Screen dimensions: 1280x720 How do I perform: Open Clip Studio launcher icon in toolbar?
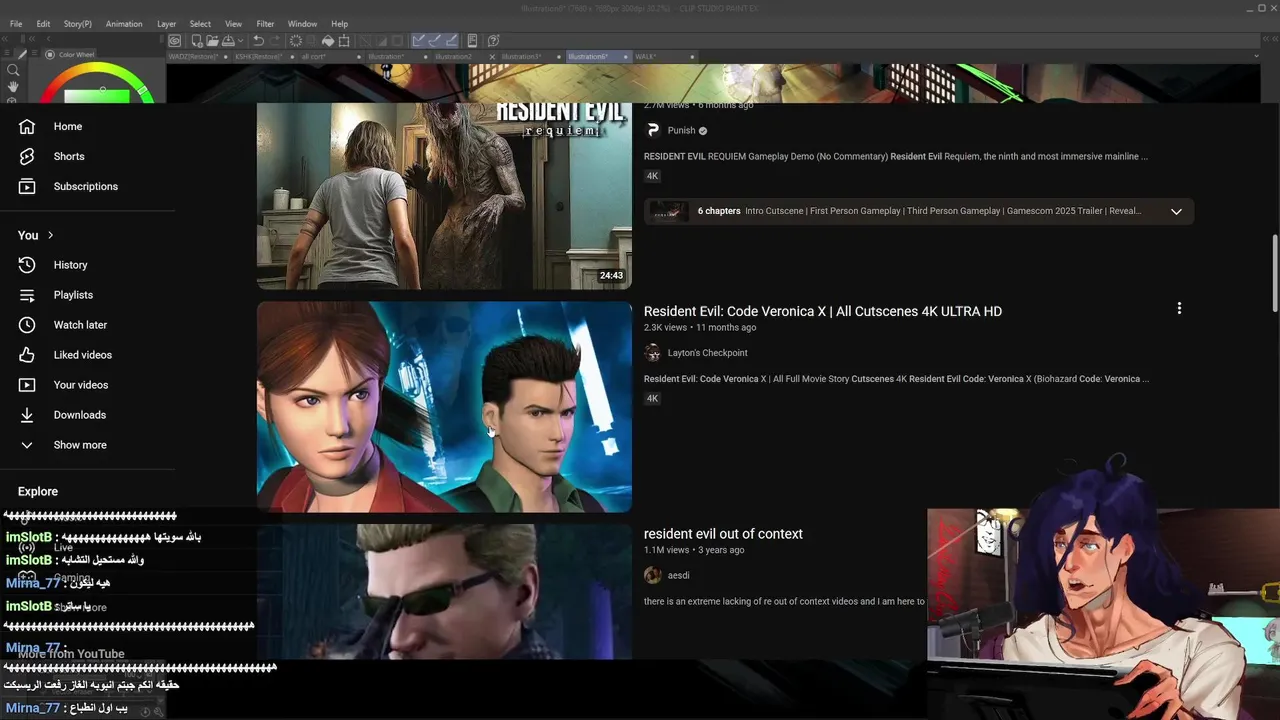tap(174, 41)
